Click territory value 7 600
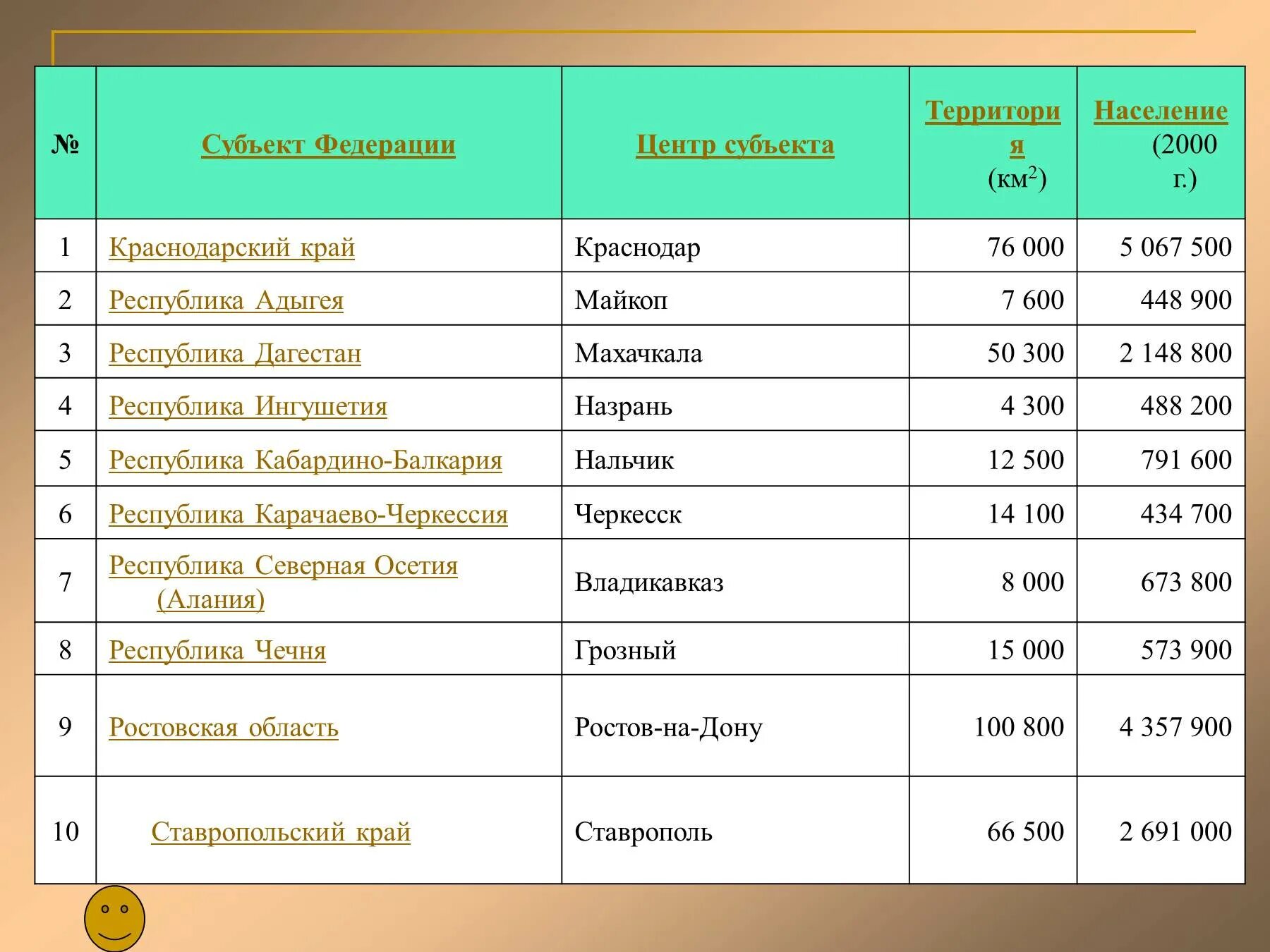Image resolution: width=1270 pixels, height=952 pixels. (x=1032, y=300)
